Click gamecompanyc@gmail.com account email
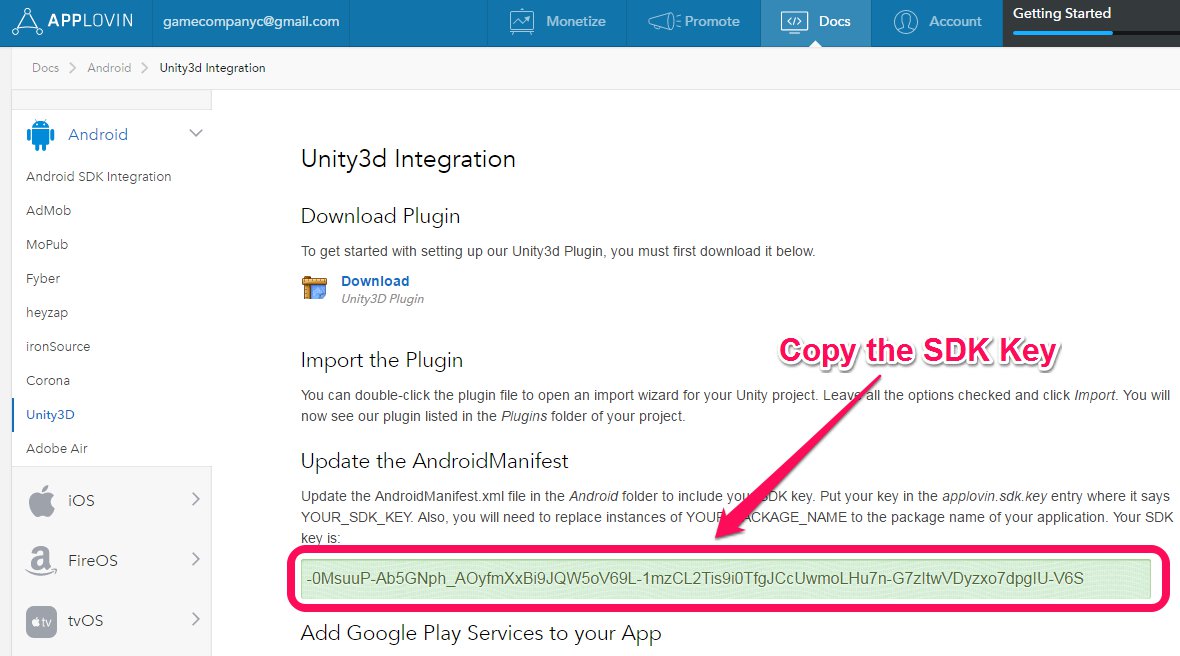This screenshot has width=1180, height=656. click(x=251, y=22)
